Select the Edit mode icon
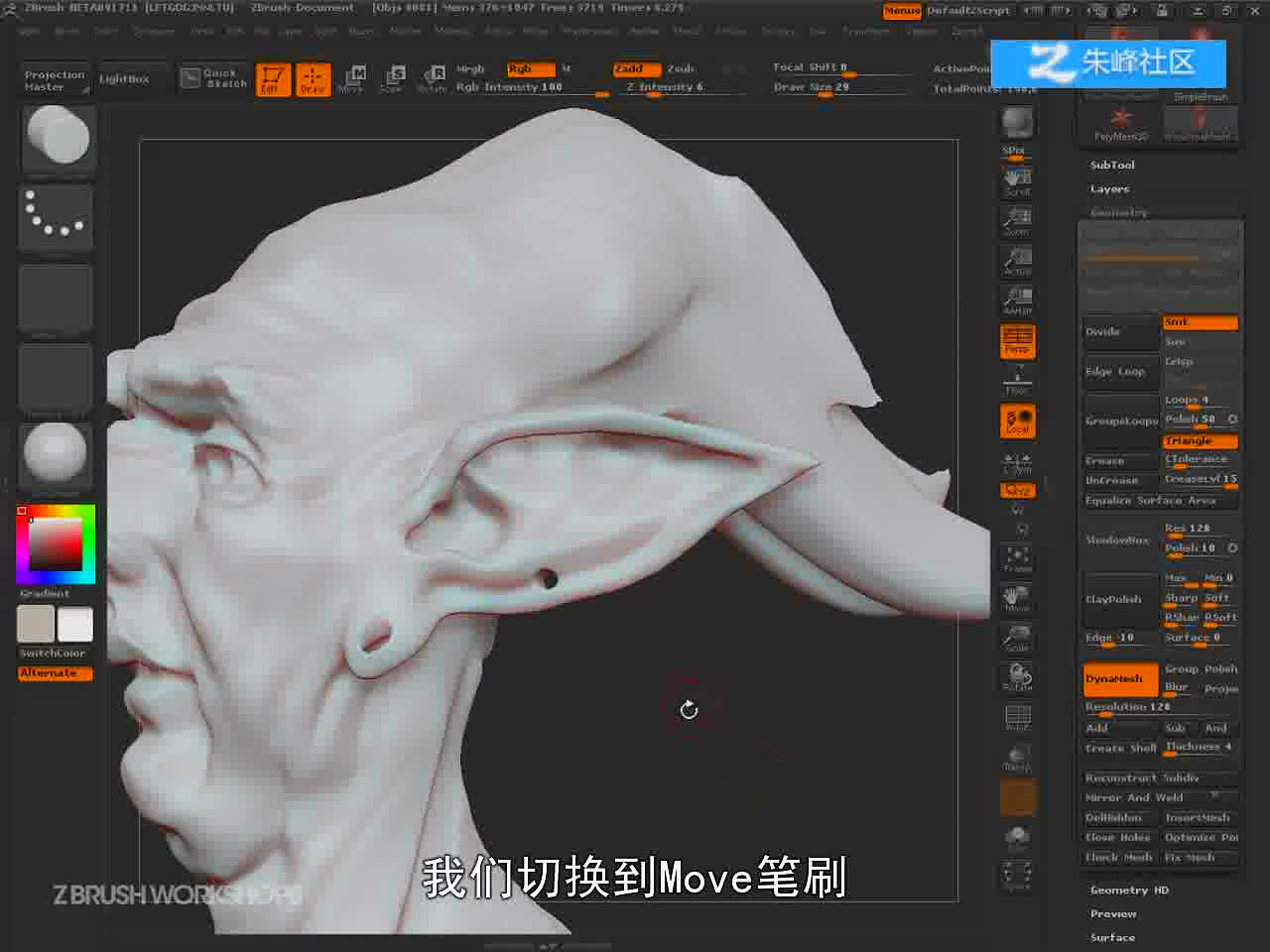 pyautogui.click(x=273, y=79)
